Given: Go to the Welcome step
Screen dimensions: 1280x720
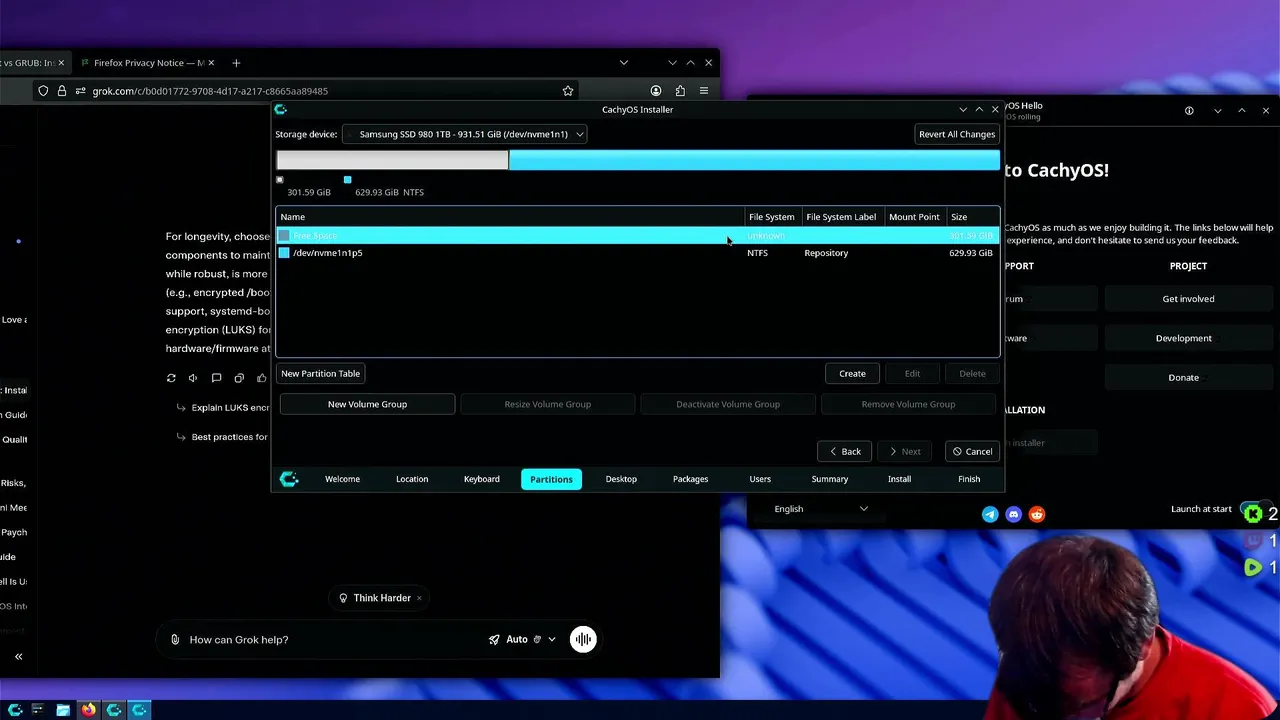Looking at the screenshot, I should 342,479.
